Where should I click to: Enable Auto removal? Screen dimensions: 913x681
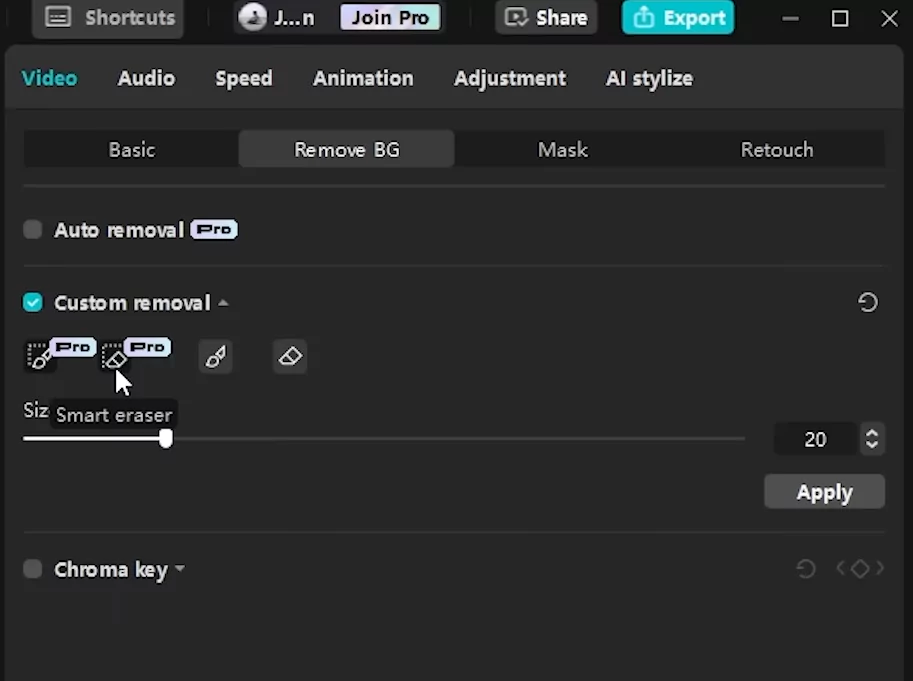32,229
